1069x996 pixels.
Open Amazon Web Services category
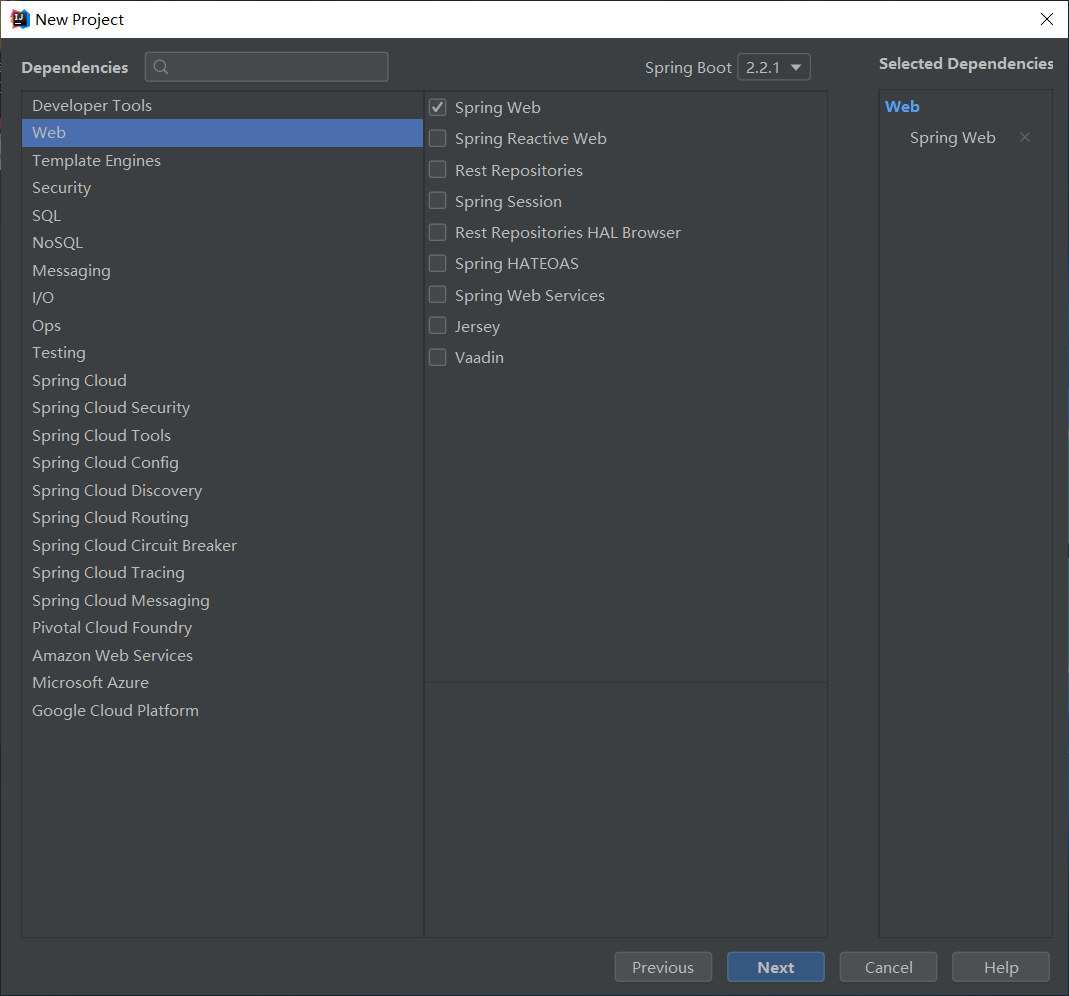click(222, 655)
